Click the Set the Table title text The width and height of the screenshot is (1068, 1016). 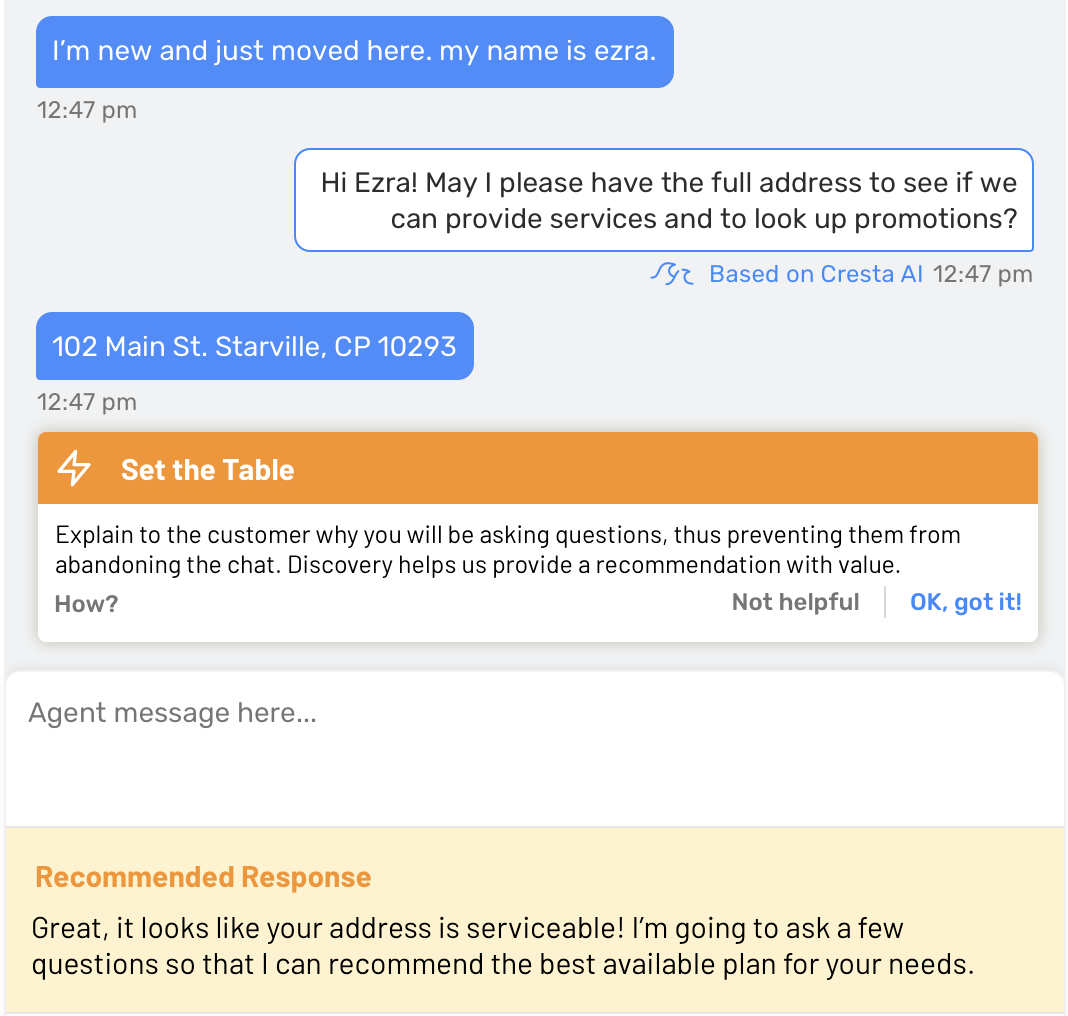click(208, 470)
